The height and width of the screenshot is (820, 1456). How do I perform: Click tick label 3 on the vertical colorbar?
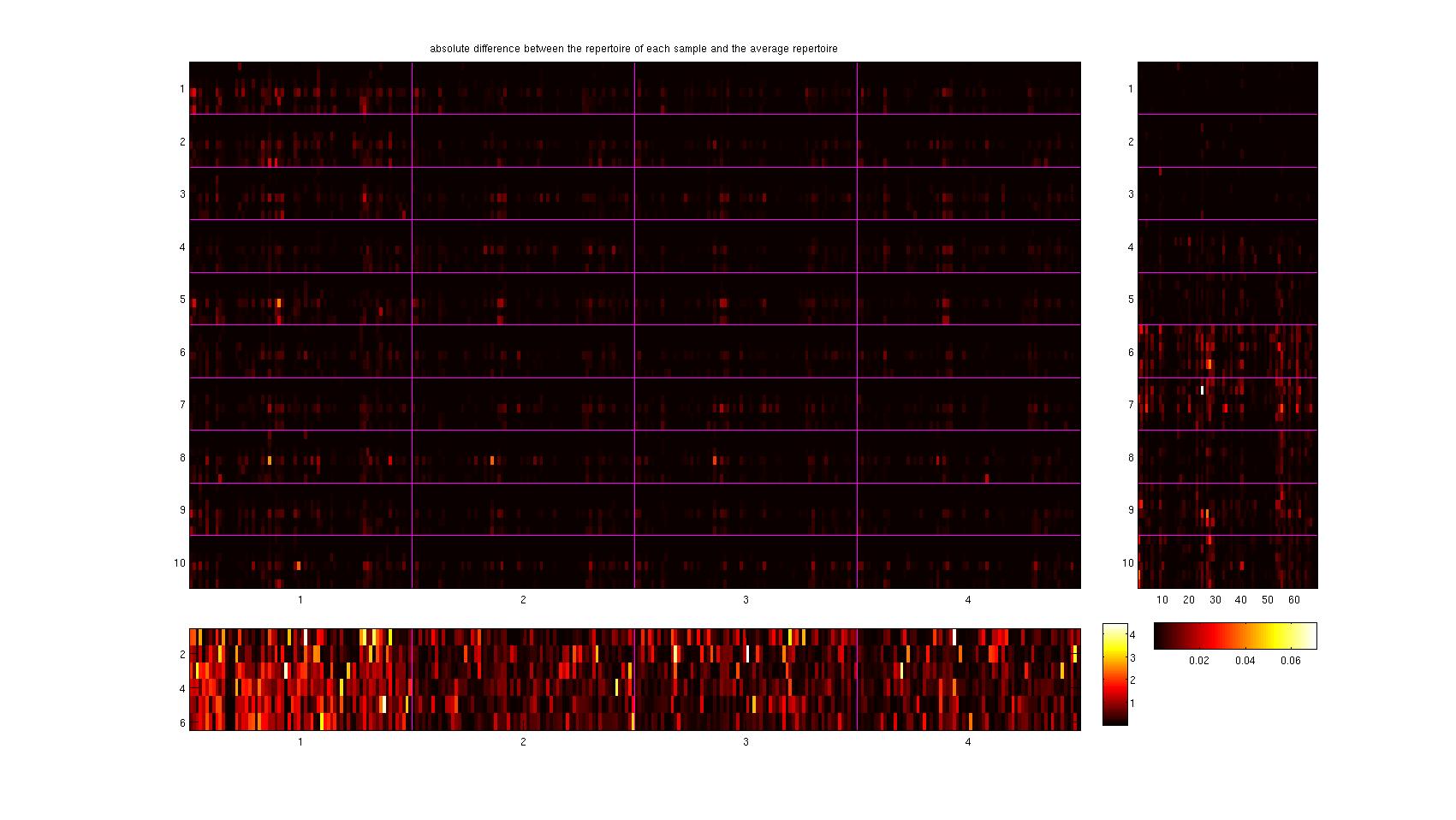pos(1132,658)
